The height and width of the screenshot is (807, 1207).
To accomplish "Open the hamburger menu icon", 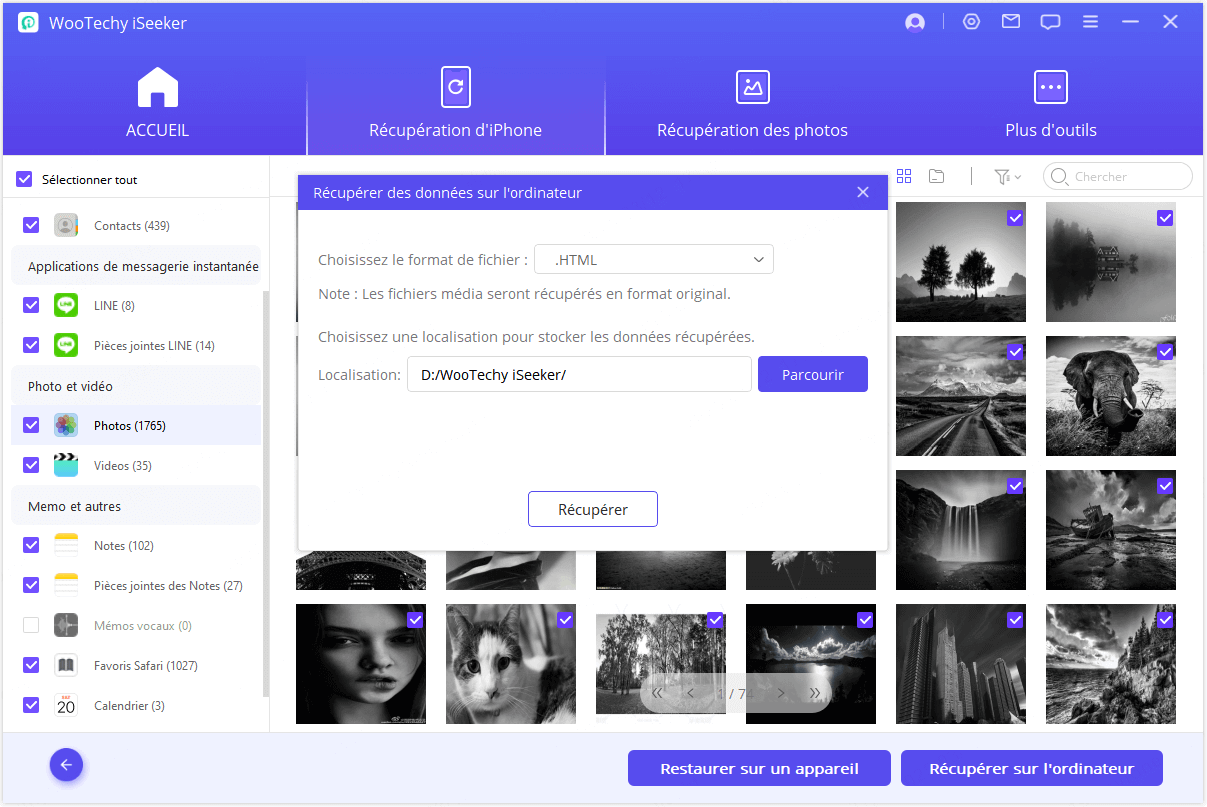I will [1090, 22].
